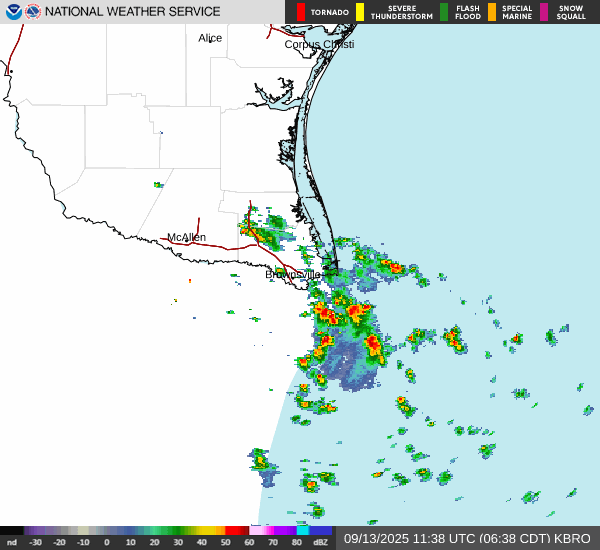
Task: Click the National Weather Service emblem
Action: 33,12
